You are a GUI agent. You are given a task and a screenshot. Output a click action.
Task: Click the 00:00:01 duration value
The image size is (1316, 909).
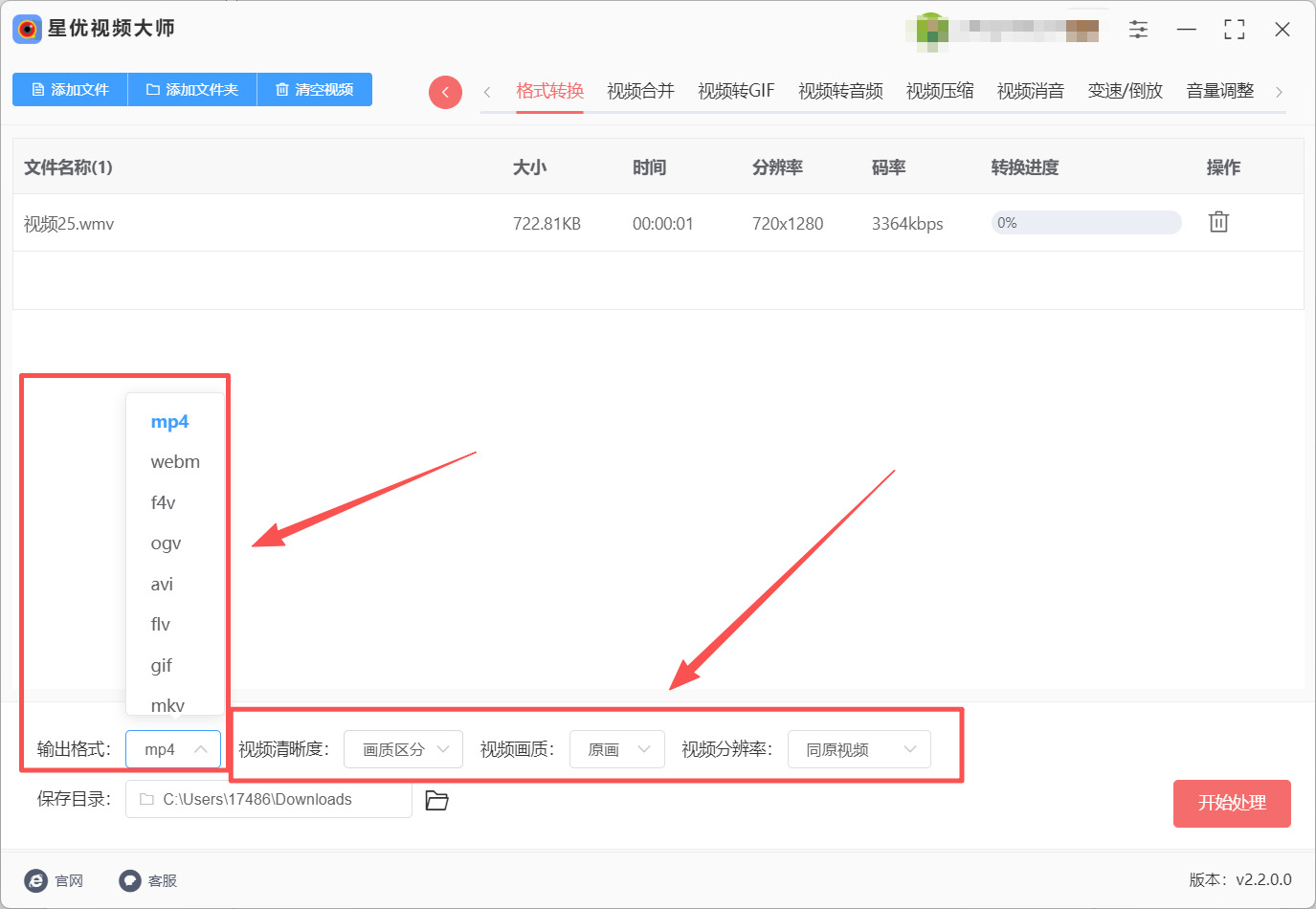coord(662,224)
